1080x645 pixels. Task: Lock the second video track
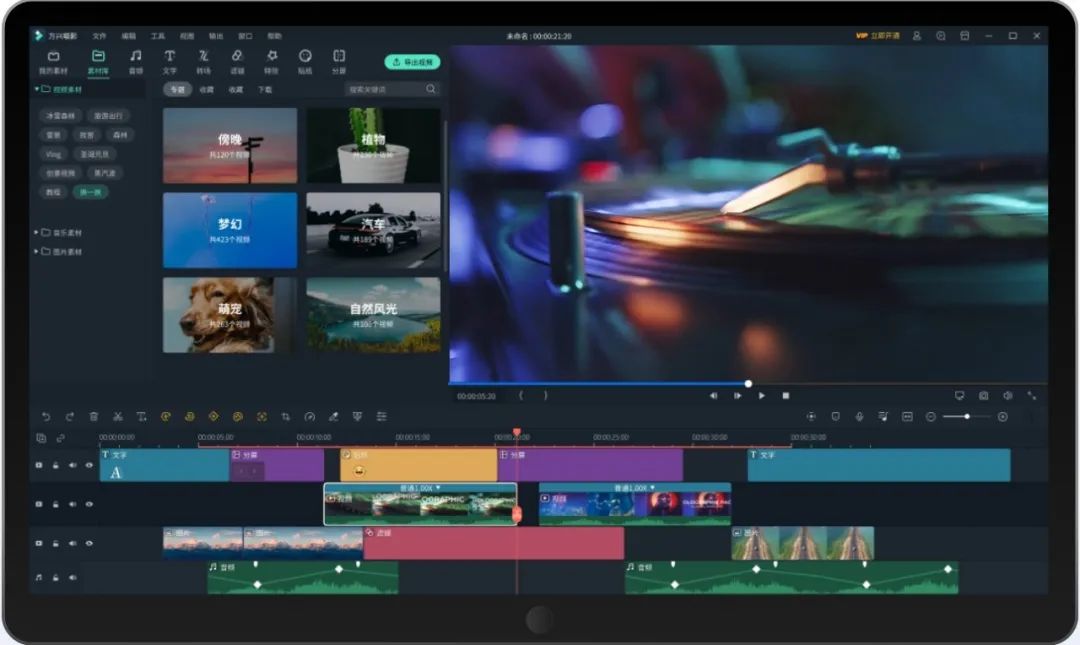56,504
